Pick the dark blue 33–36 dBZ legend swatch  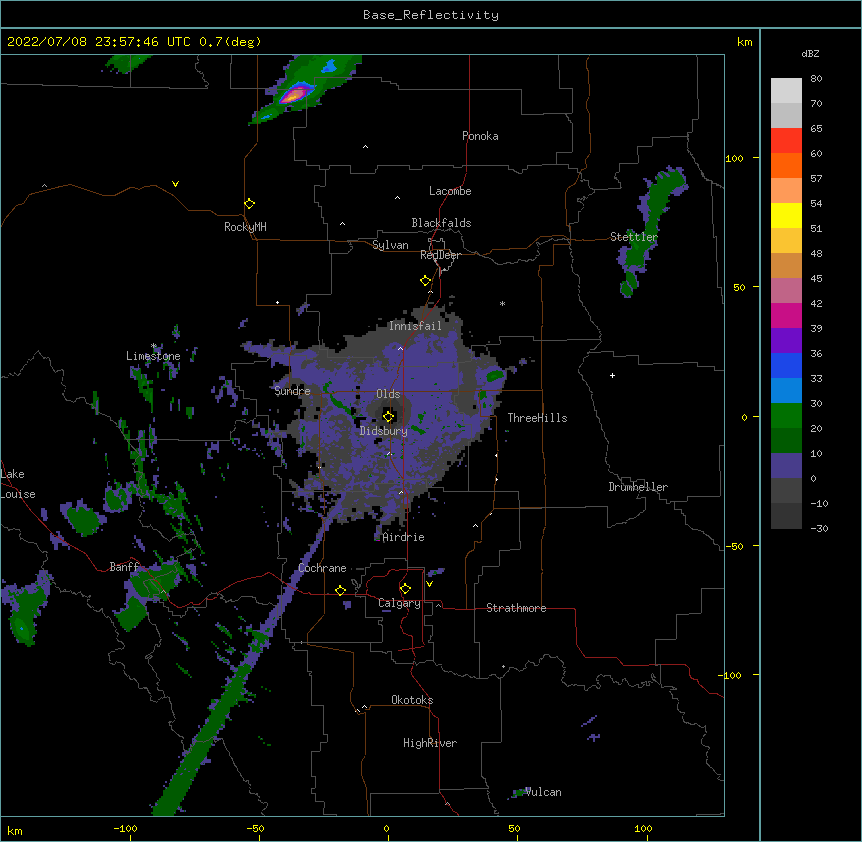(x=786, y=365)
